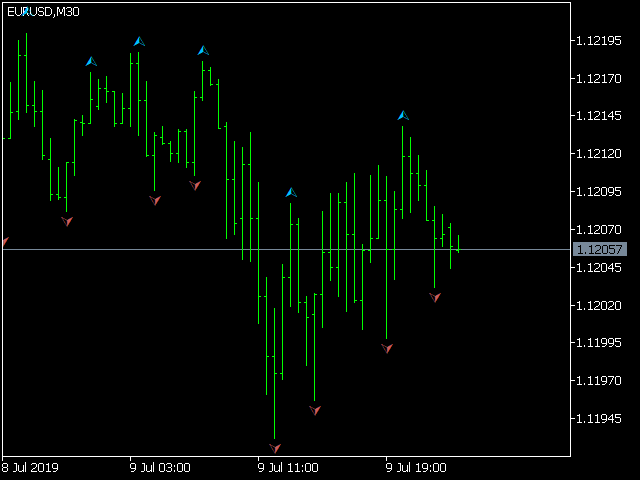Screen dimensions: 640x480
Task: Click the 1.12195 price scale label
Action: [598, 40]
